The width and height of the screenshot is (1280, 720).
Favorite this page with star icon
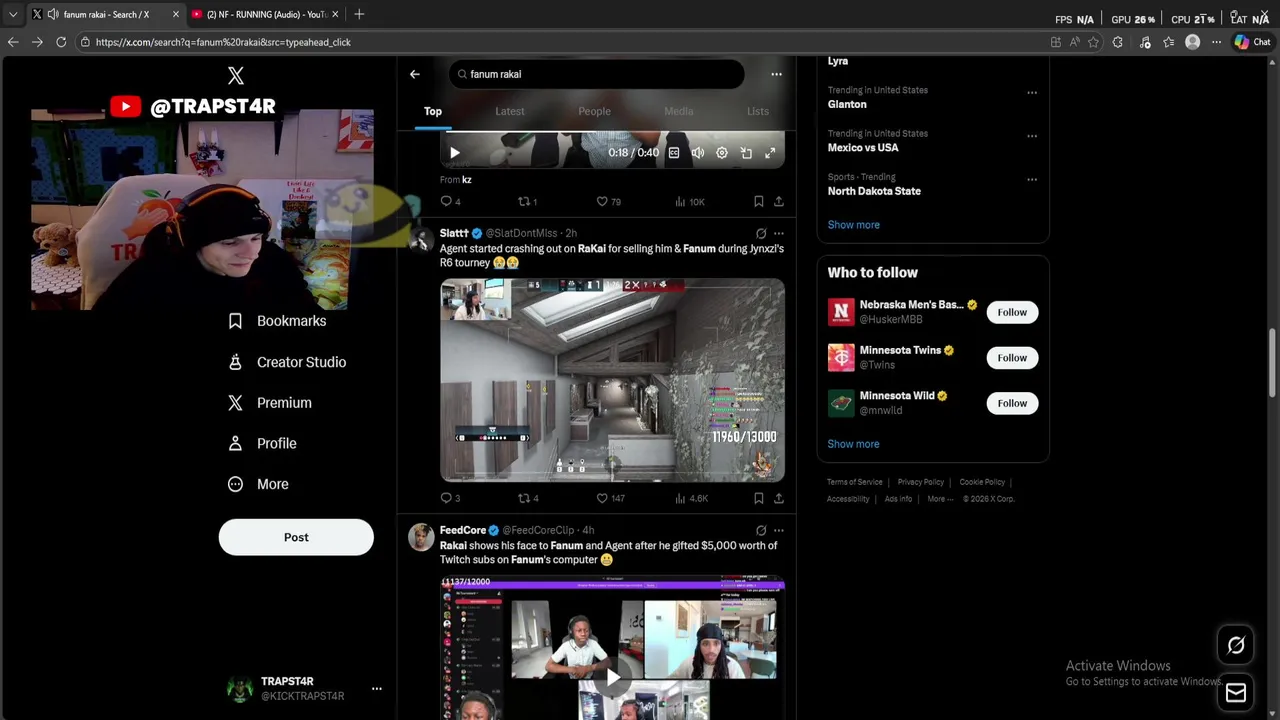(1093, 42)
